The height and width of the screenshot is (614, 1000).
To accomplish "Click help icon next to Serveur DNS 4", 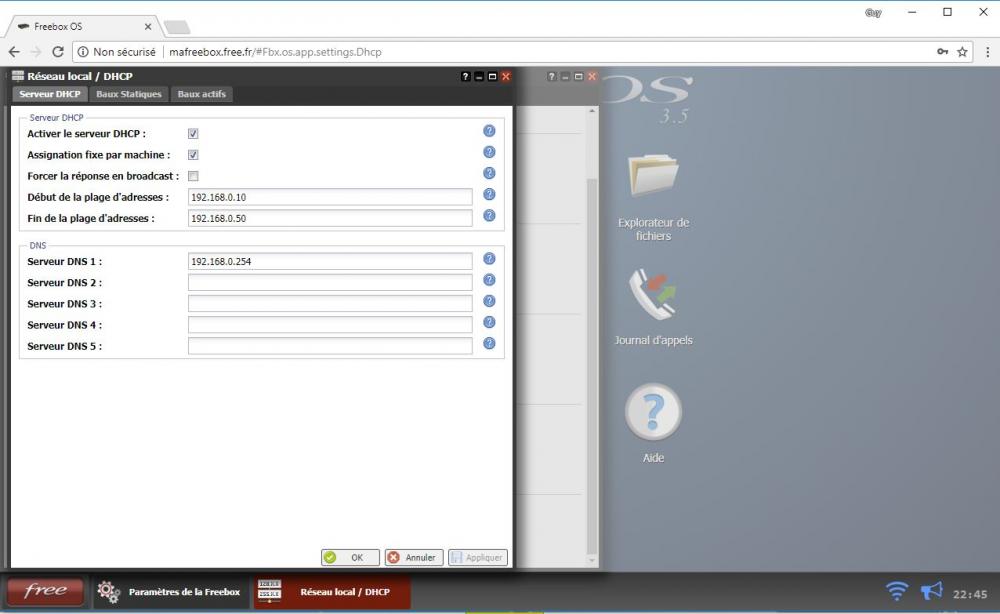I will click(489, 322).
